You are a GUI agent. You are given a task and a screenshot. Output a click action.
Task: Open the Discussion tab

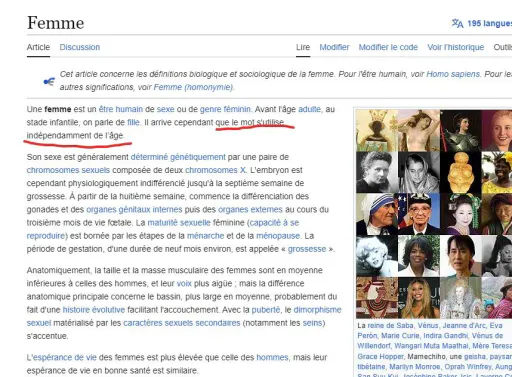(80, 47)
